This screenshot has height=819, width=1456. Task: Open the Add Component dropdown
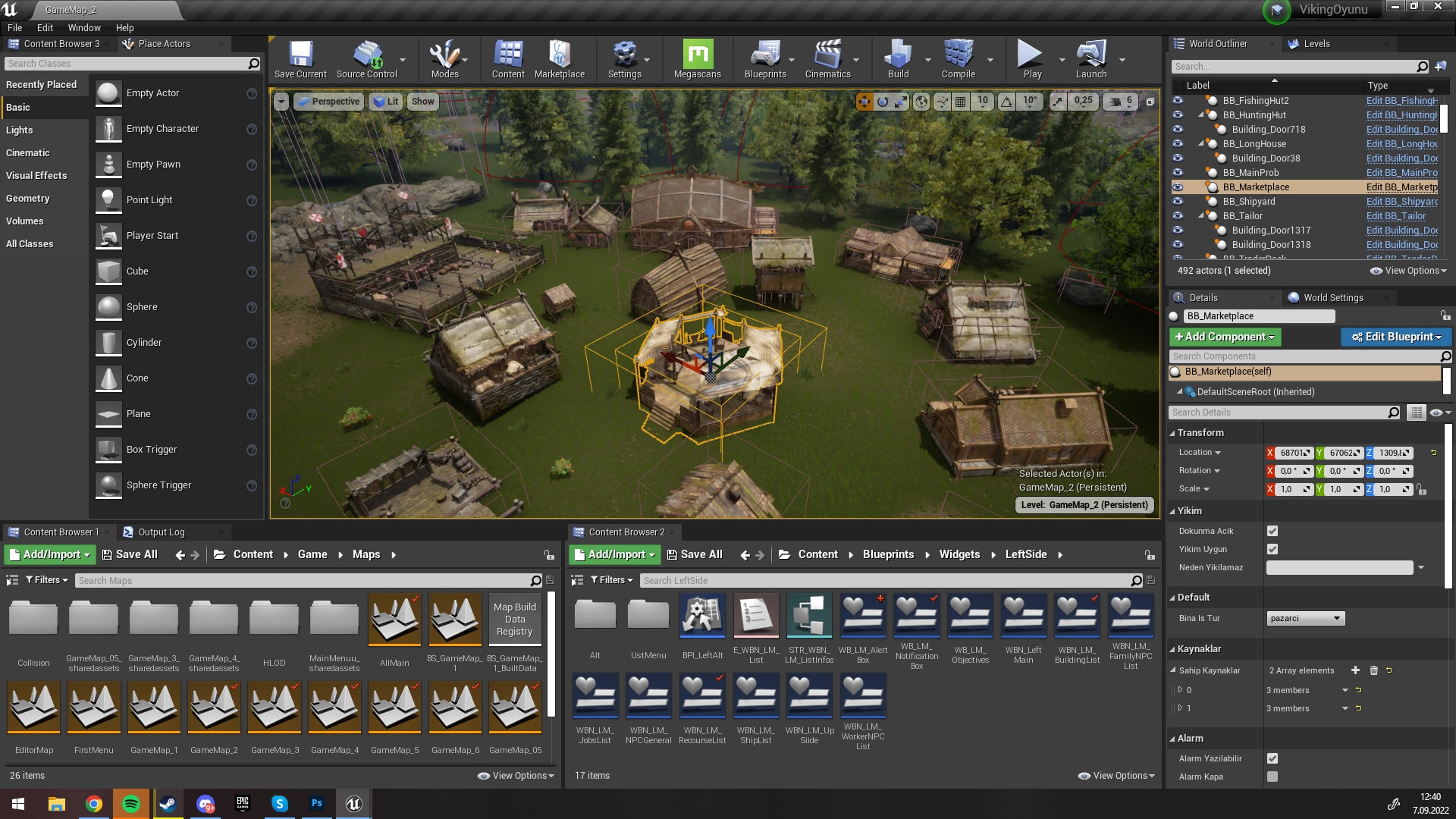[1225, 337]
